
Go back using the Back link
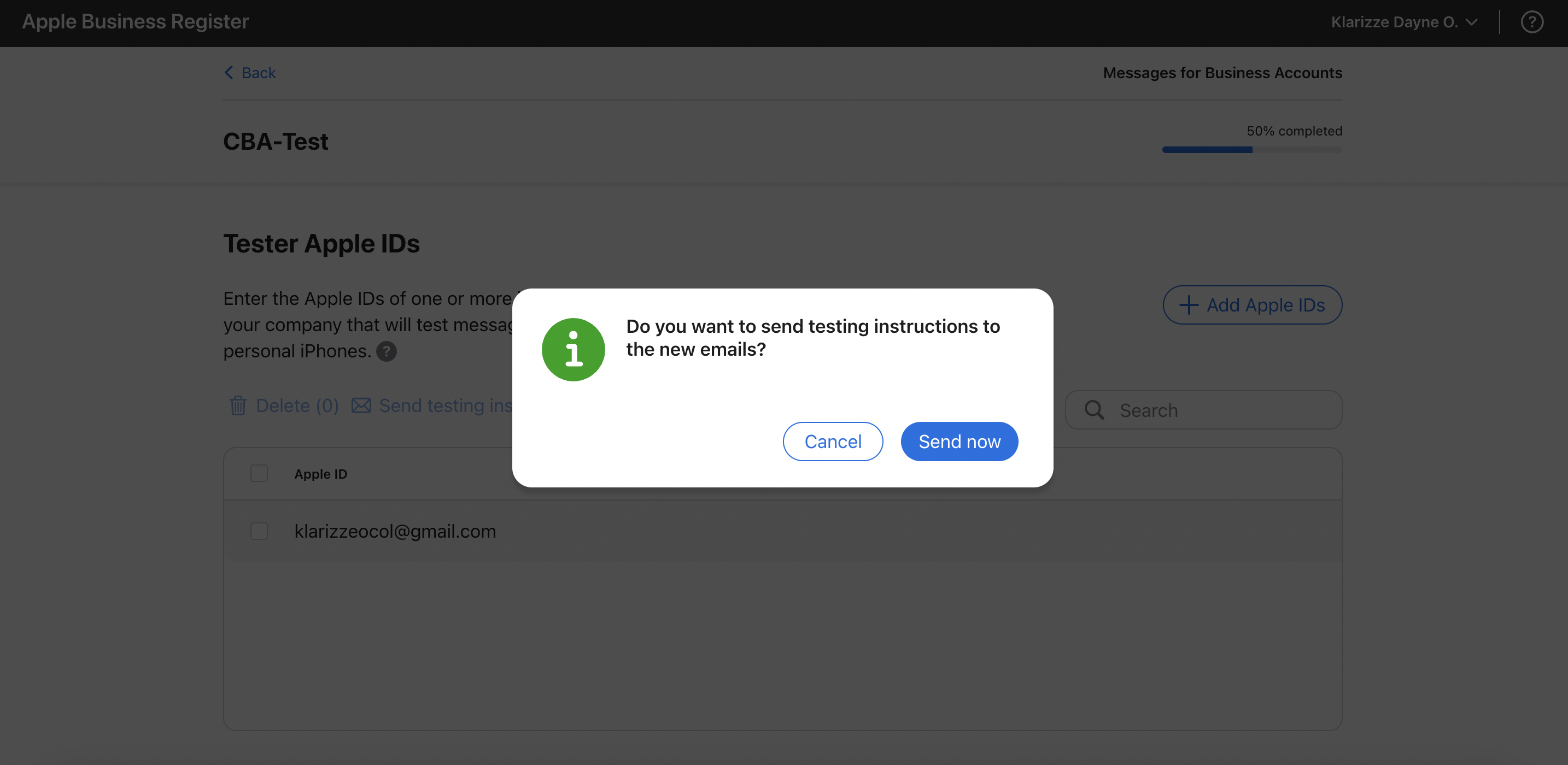click(x=249, y=73)
